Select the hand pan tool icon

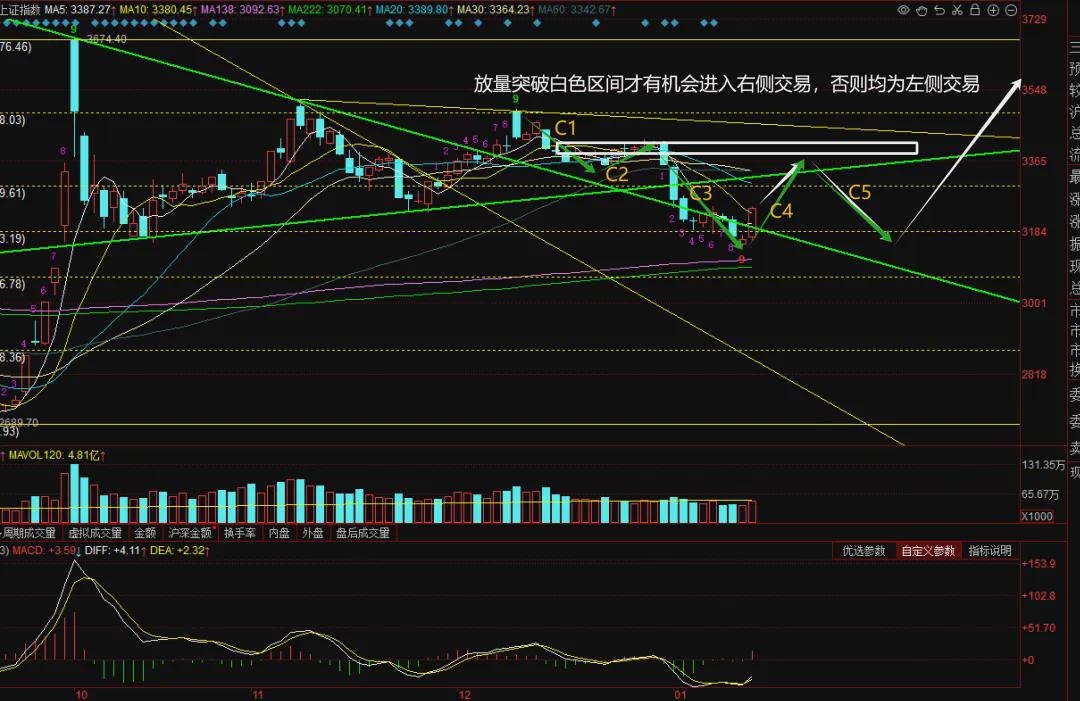pos(922,10)
